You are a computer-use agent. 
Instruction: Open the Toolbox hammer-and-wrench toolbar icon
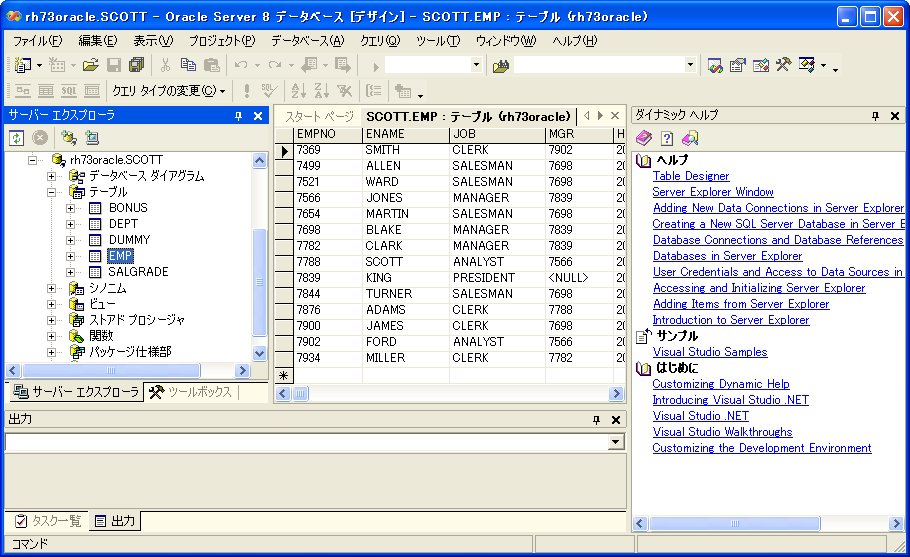pos(783,65)
